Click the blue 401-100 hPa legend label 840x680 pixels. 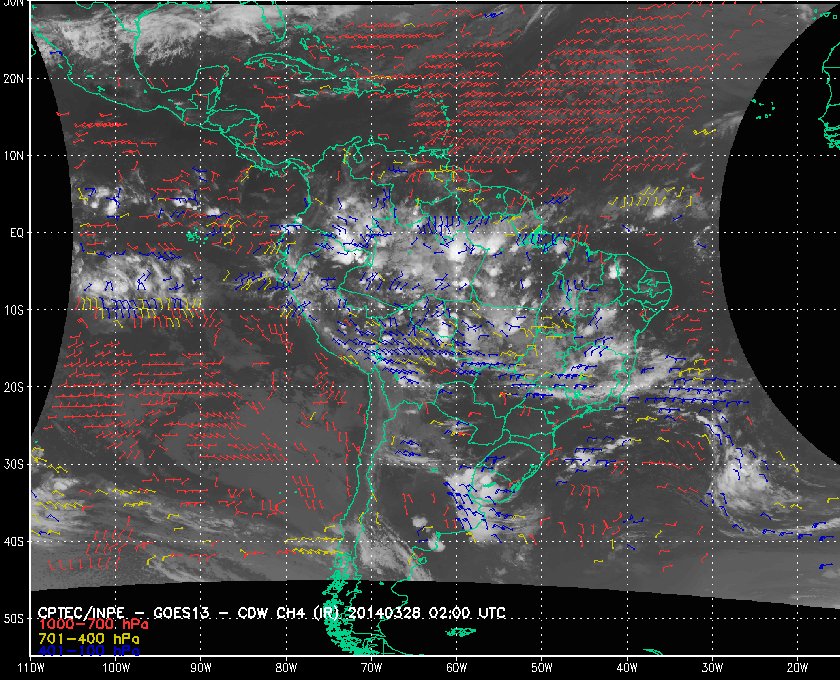[x=88, y=651]
